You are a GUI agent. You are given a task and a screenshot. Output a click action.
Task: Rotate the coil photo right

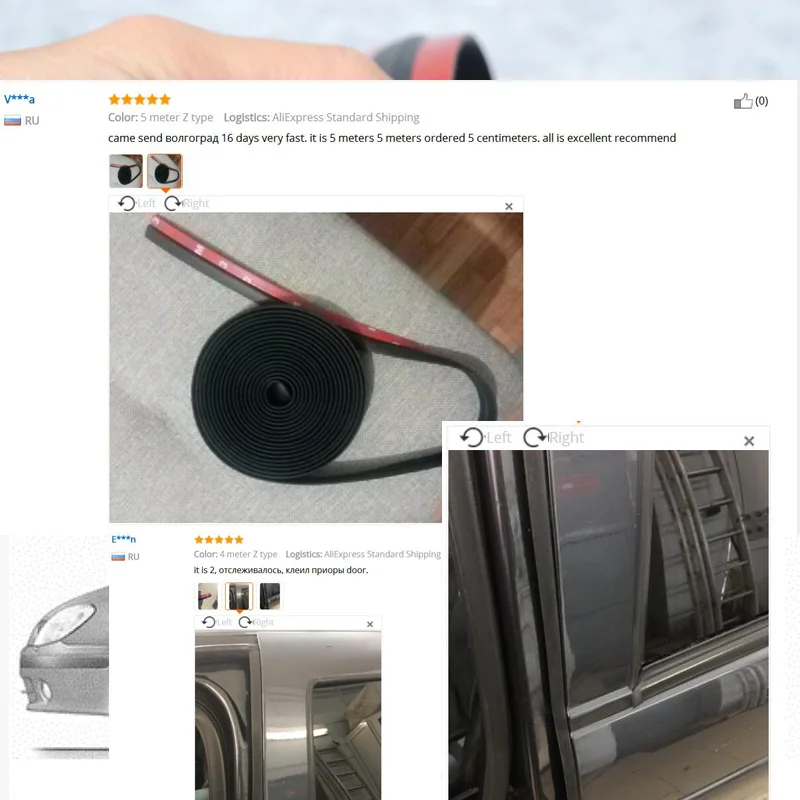(186, 204)
